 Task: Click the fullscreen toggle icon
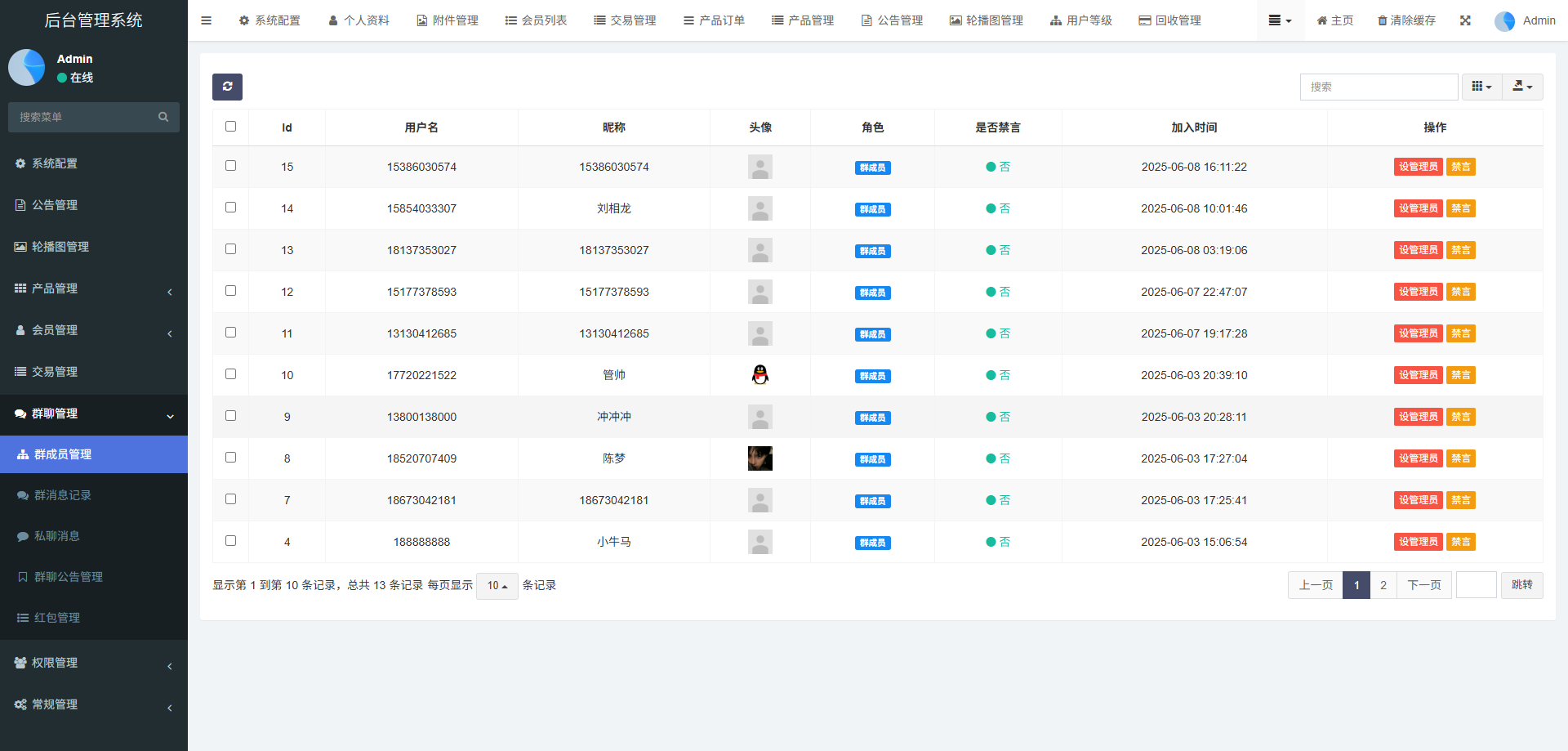1465,20
